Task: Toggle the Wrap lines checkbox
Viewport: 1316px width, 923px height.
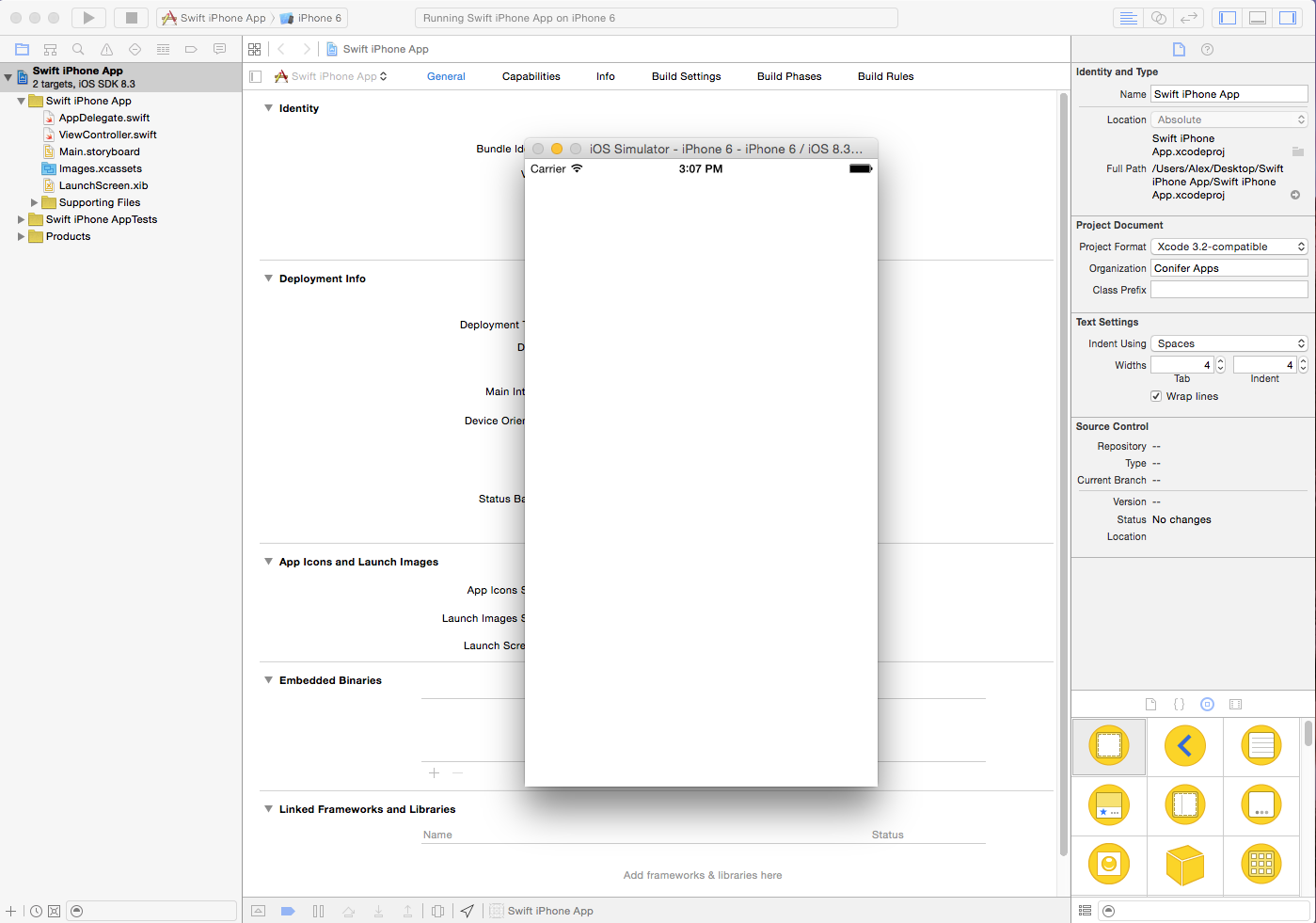Action: [x=1156, y=395]
